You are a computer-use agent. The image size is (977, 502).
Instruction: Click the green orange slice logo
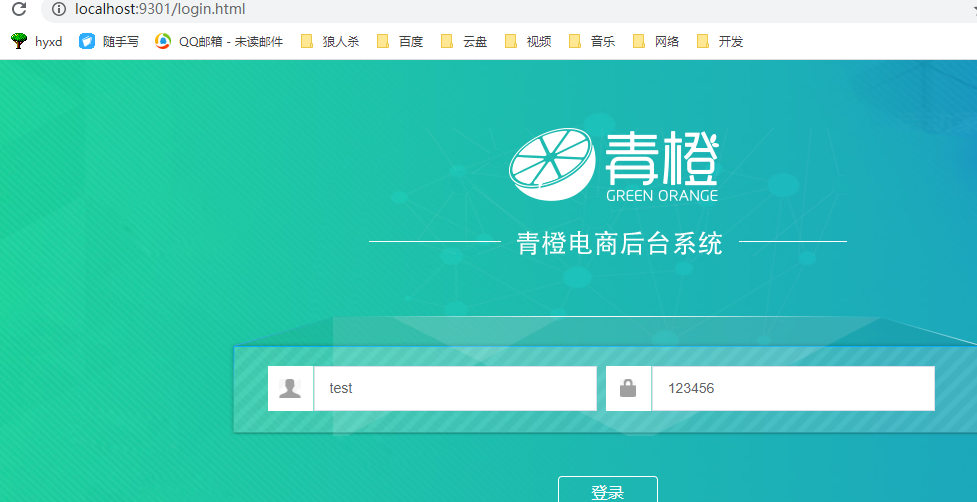[553, 164]
